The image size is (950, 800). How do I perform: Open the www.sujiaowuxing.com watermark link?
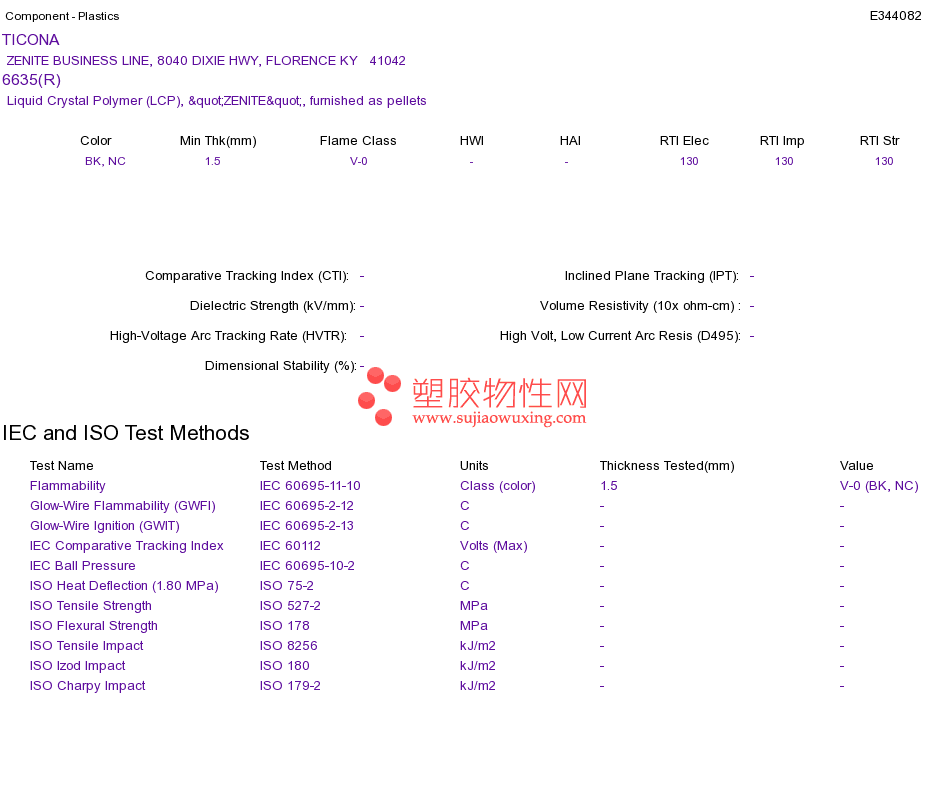[x=499, y=418]
